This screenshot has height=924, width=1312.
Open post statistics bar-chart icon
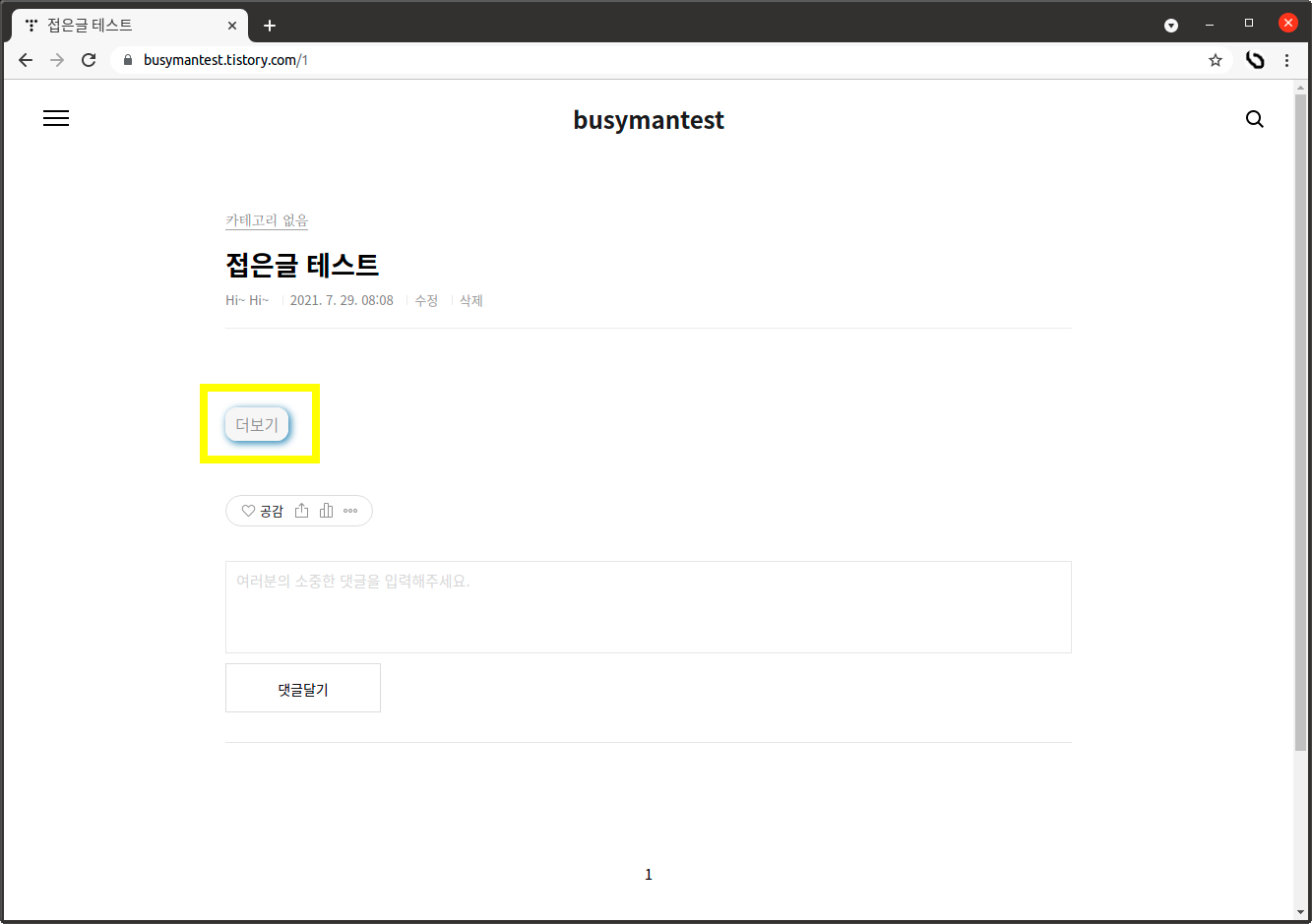tap(326, 511)
